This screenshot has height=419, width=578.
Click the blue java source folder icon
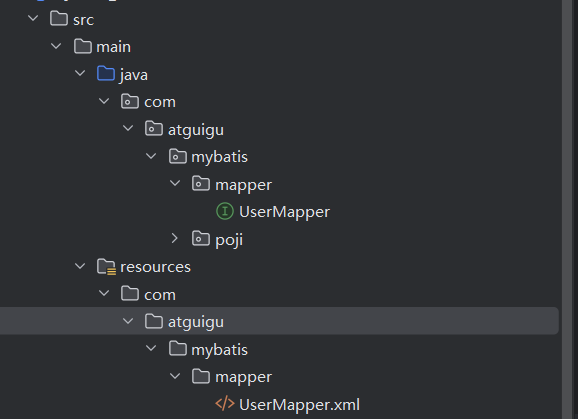click(106, 73)
